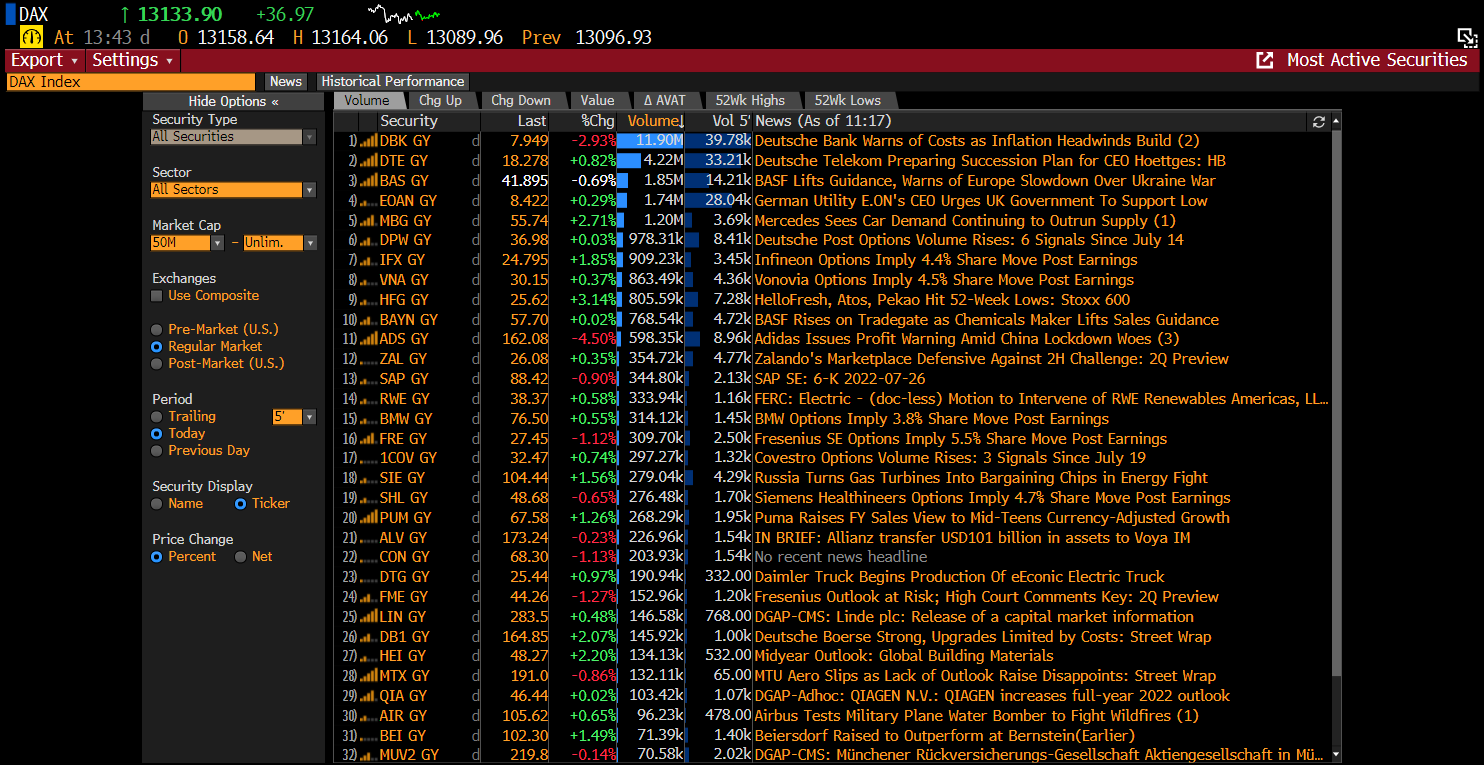Screen dimensions: 1484x765
Task: Open the chart icon beside RWE GY
Action: click(368, 399)
